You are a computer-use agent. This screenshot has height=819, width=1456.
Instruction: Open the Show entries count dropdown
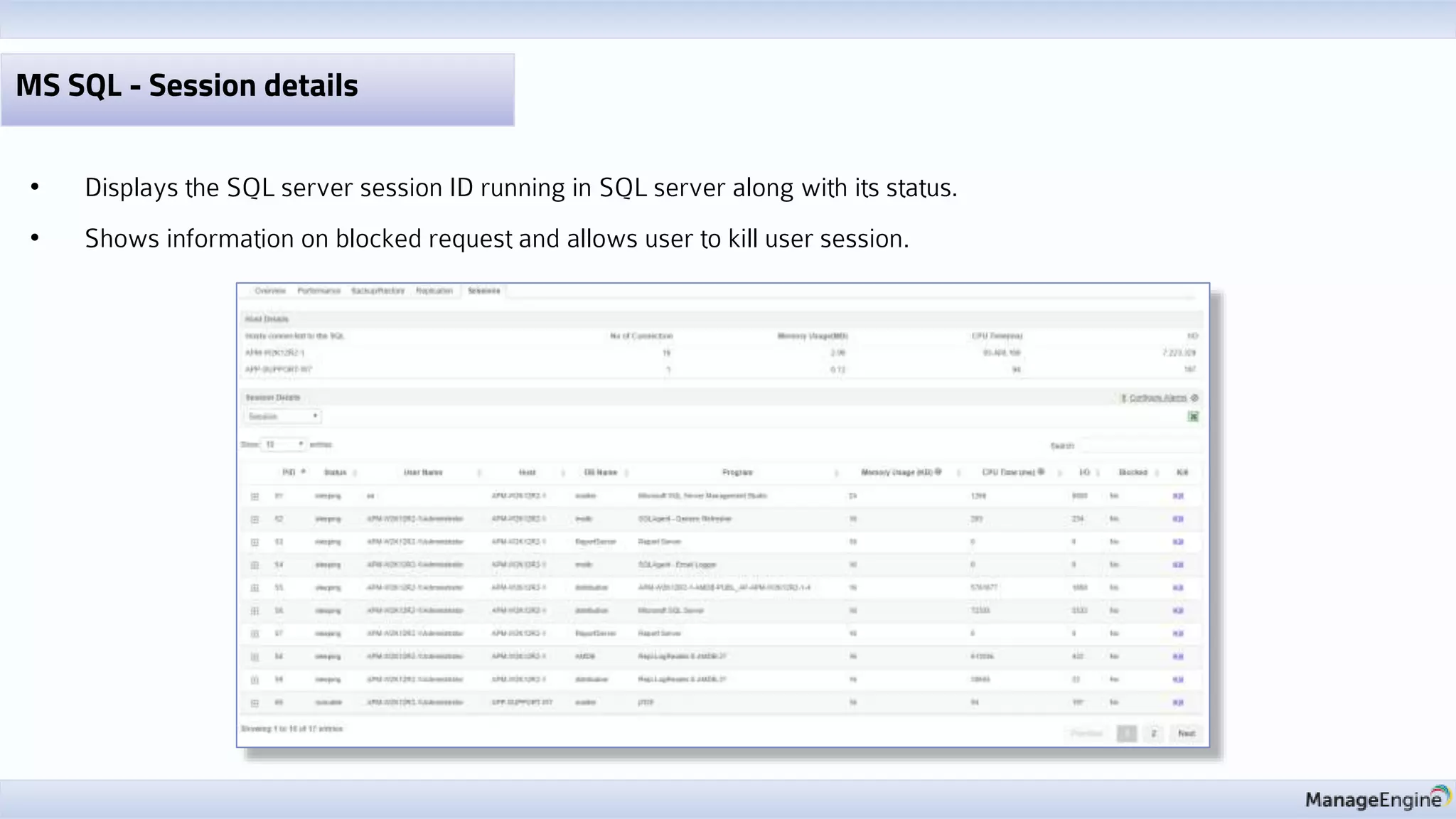(284, 444)
